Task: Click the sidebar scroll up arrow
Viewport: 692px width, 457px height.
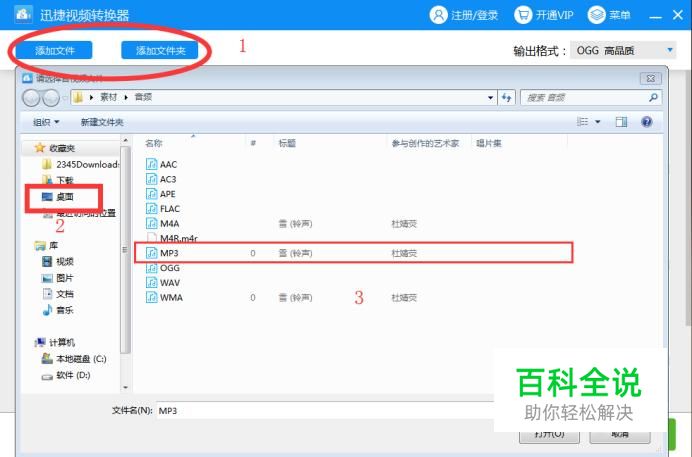Action: pos(125,141)
